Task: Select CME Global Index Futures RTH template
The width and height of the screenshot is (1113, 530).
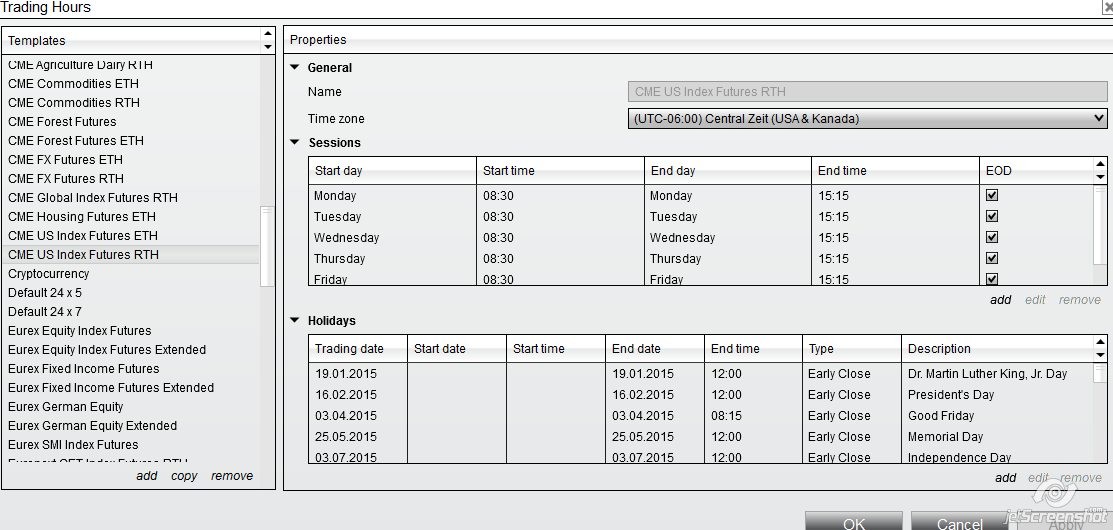Action: tap(93, 198)
